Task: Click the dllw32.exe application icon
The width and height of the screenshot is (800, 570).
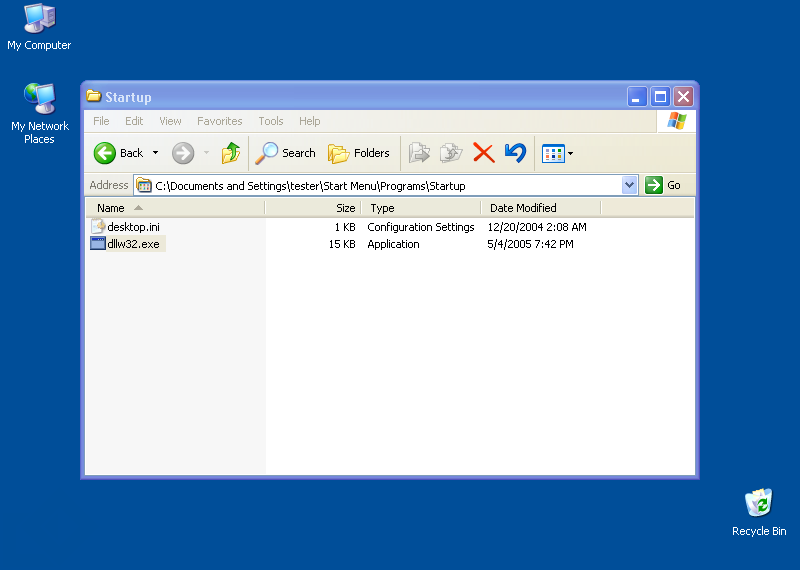Action: 97,243
